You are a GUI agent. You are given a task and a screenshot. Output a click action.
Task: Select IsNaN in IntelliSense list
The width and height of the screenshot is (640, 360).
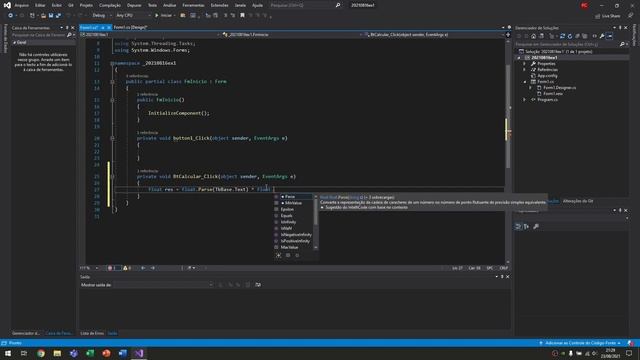(293, 228)
